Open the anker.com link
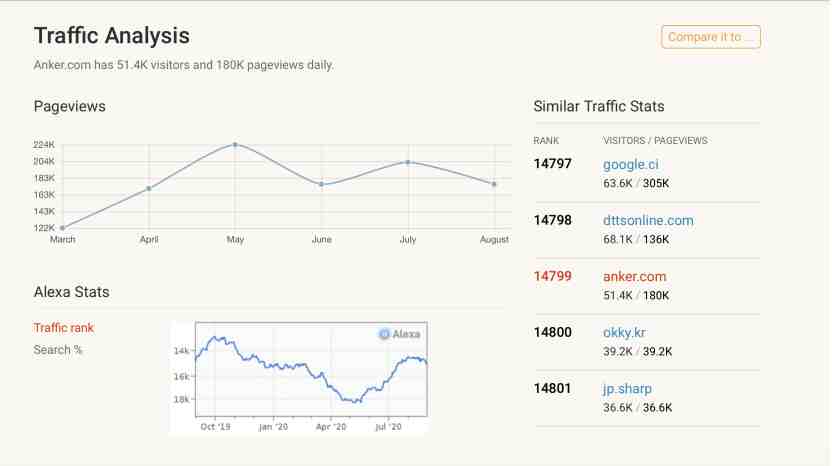The width and height of the screenshot is (832, 466). click(634, 277)
